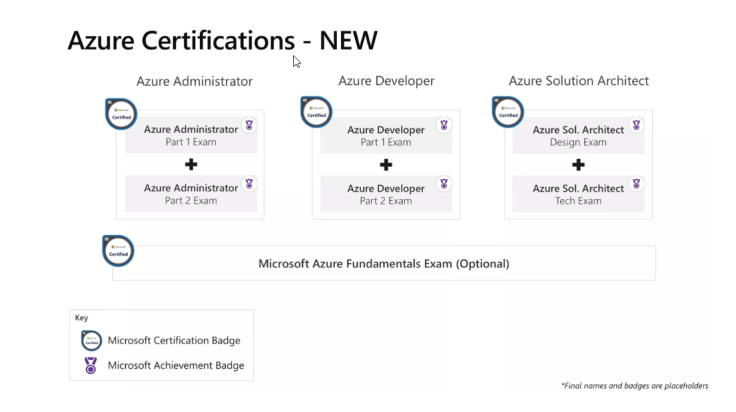This screenshot has width=736, height=412.
Task: Click the certification badge on the Azure Developer group
Action: coord(316,113)
